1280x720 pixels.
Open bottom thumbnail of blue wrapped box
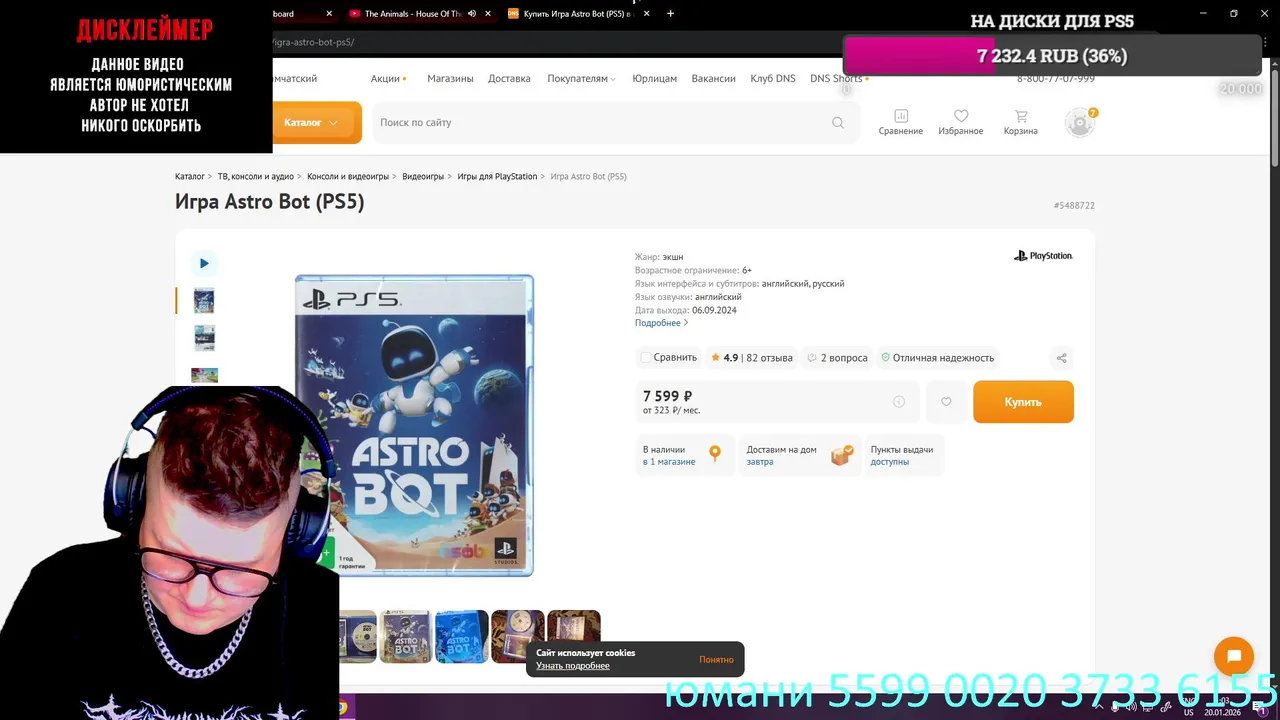click(462, 636)
